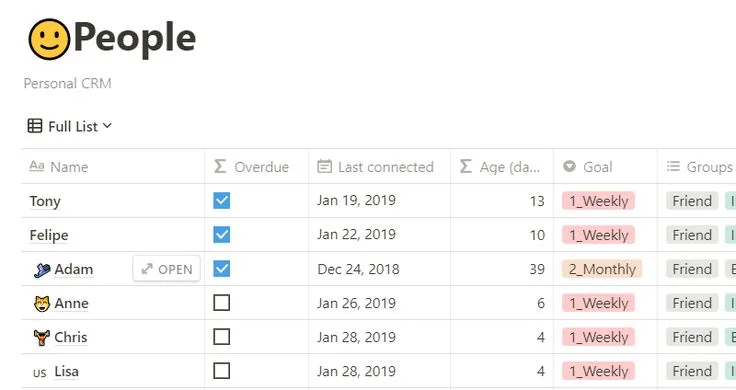Check Anne's Overdue checkbox
736x390 pixels.
222,303
